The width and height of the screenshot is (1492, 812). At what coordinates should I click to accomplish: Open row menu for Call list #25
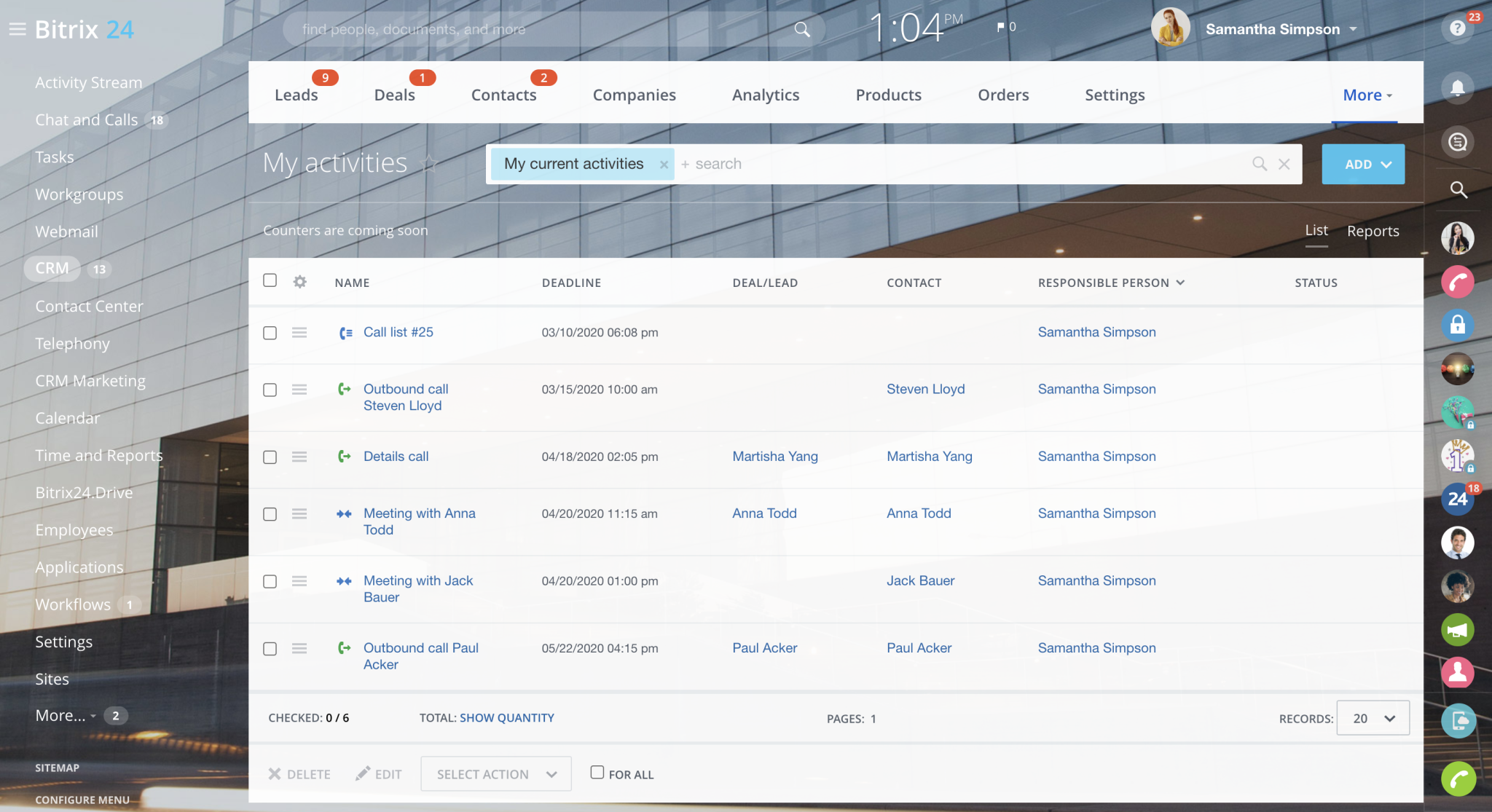(299, 333)
